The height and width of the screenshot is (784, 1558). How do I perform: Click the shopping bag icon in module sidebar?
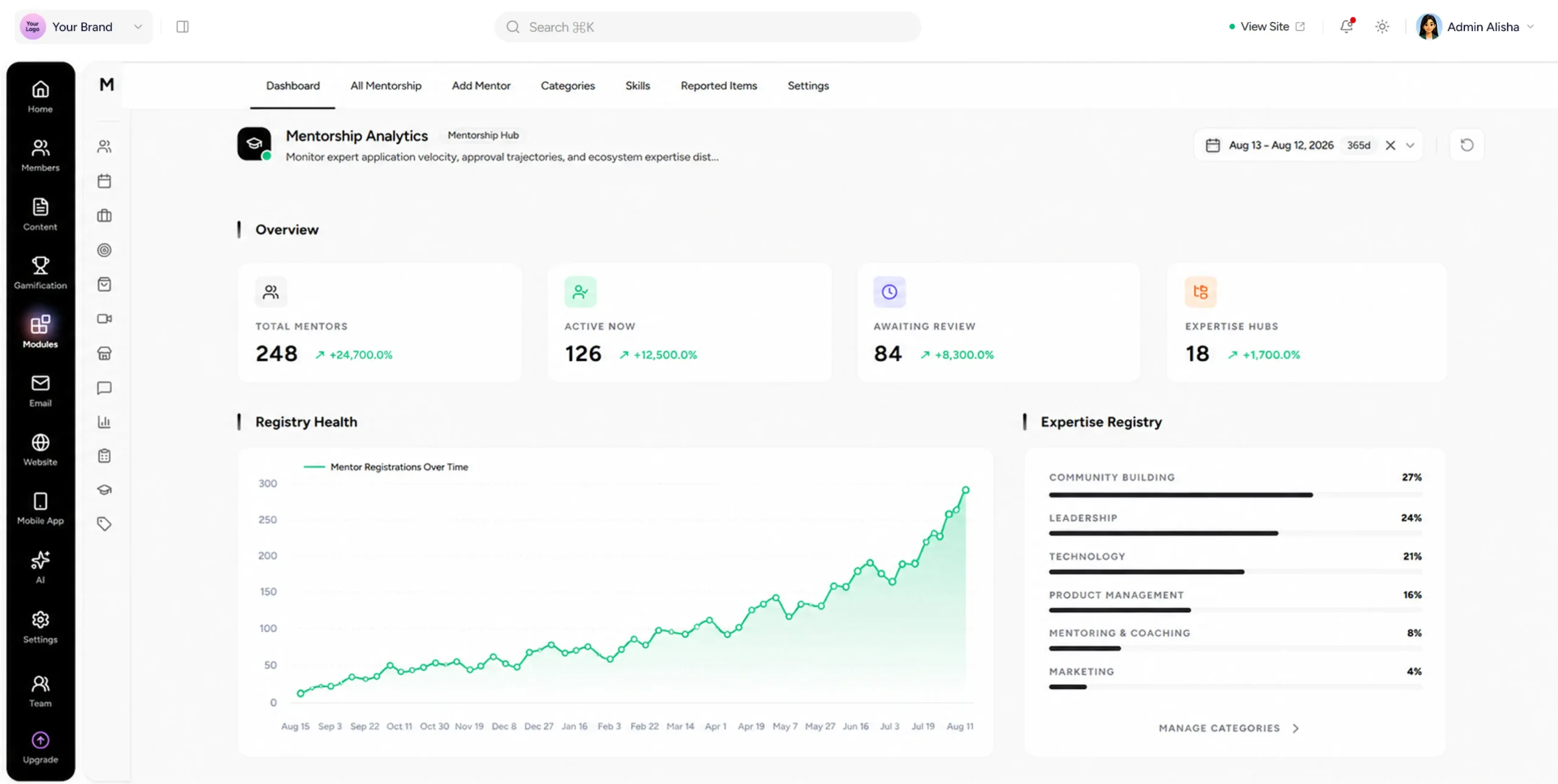(x=104, y=285)
